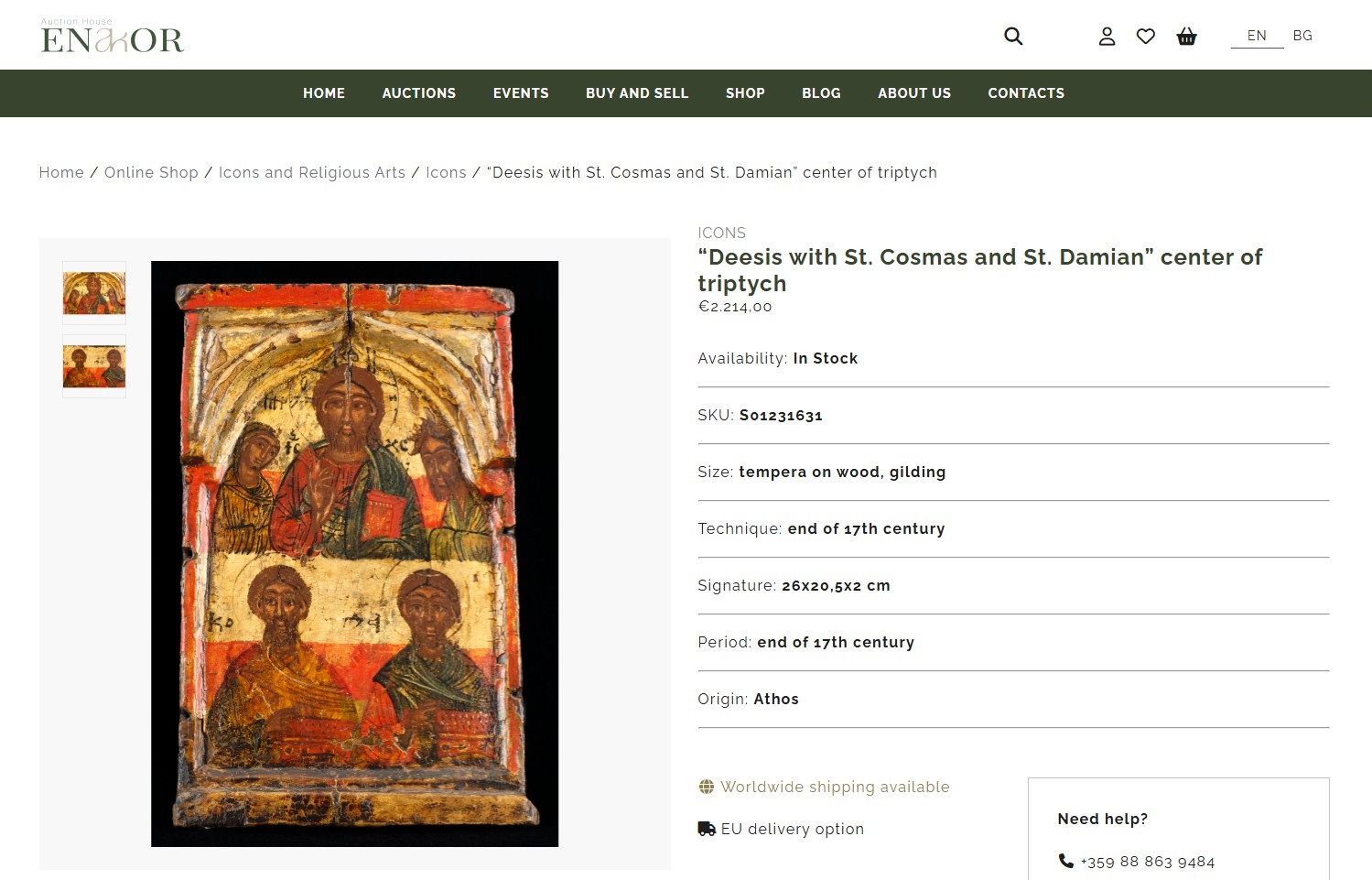Follow the Home breadcrumb link
Image resolution: width=1372 pixels, height=880 pixels.
tap(61, 172)
